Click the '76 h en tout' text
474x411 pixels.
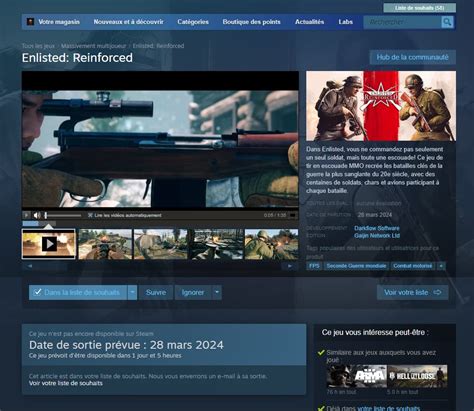pyautogui.click(x=341, y=392)
